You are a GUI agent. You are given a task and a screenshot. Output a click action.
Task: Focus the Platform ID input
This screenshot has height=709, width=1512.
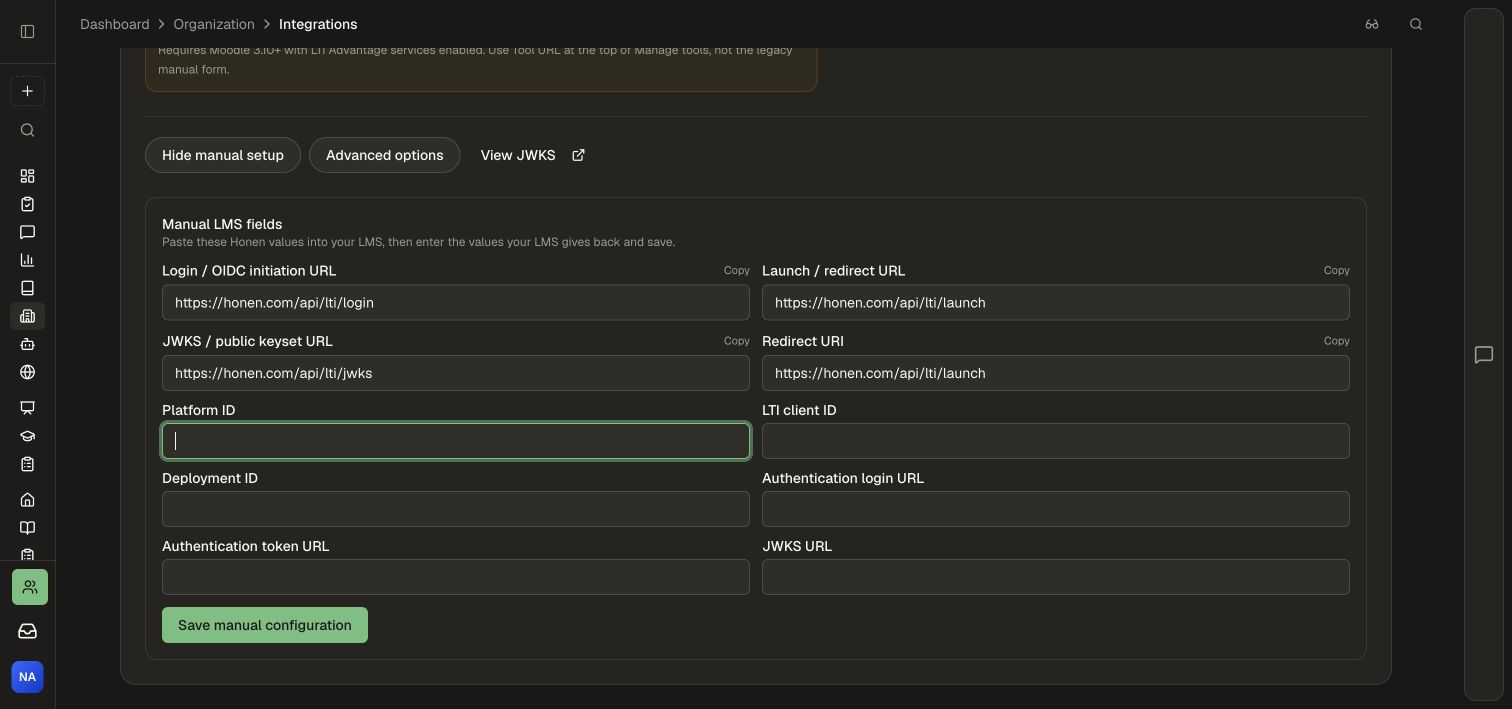[x=456, y=441]
